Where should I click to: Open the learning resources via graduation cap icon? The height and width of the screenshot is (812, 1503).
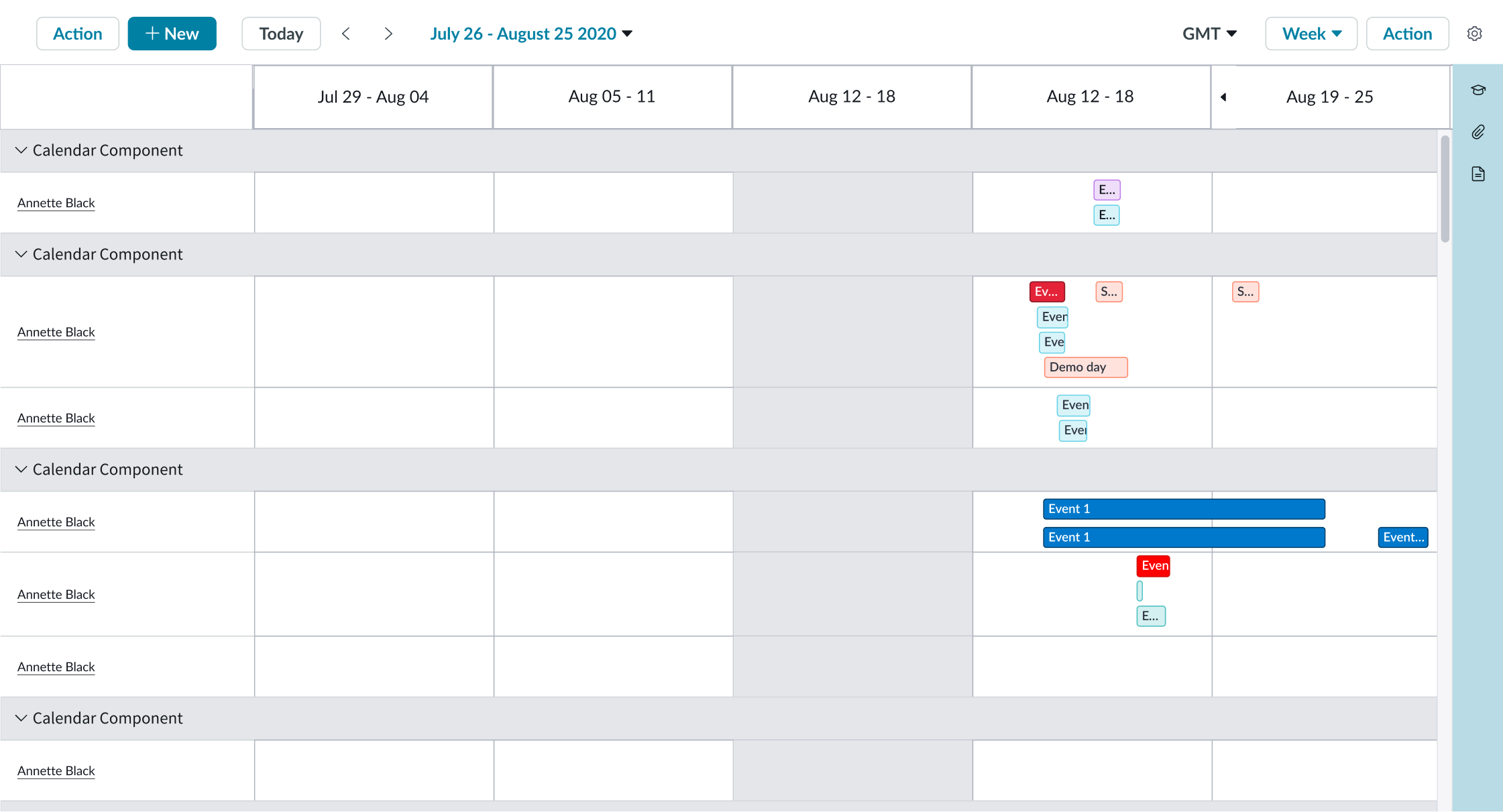pos(1478,89)
